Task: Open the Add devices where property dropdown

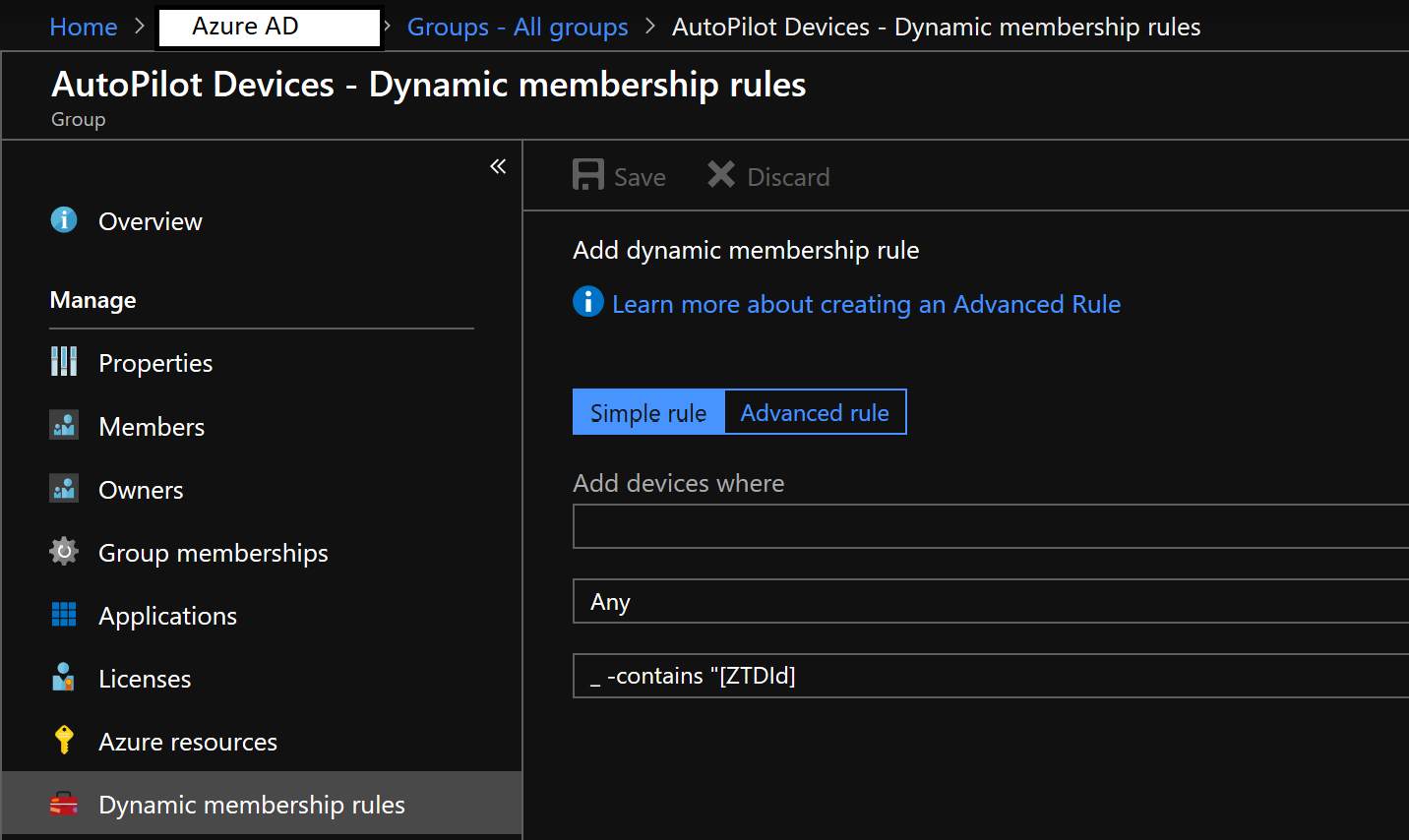Action: pos(991,526)
